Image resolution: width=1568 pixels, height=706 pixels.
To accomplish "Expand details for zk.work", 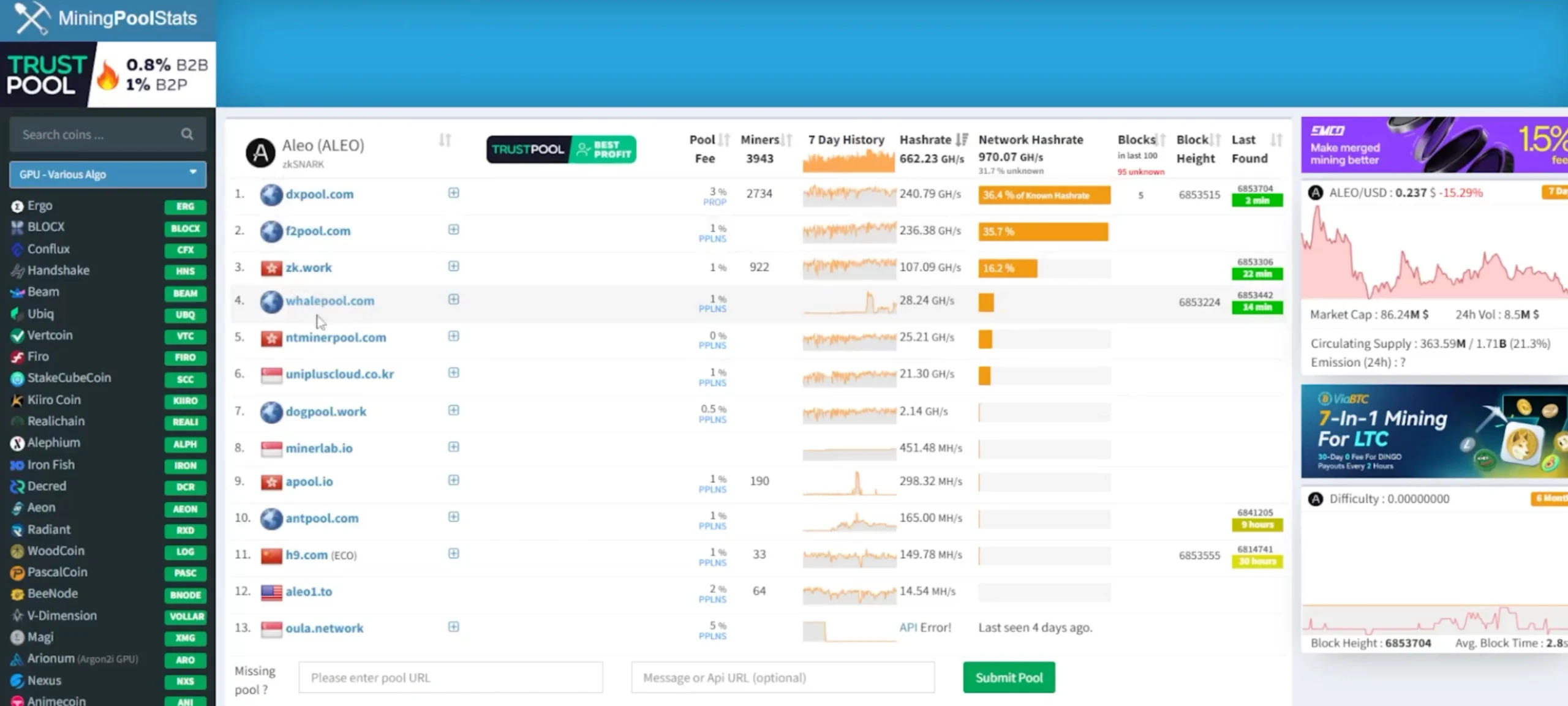I will 453,266.
